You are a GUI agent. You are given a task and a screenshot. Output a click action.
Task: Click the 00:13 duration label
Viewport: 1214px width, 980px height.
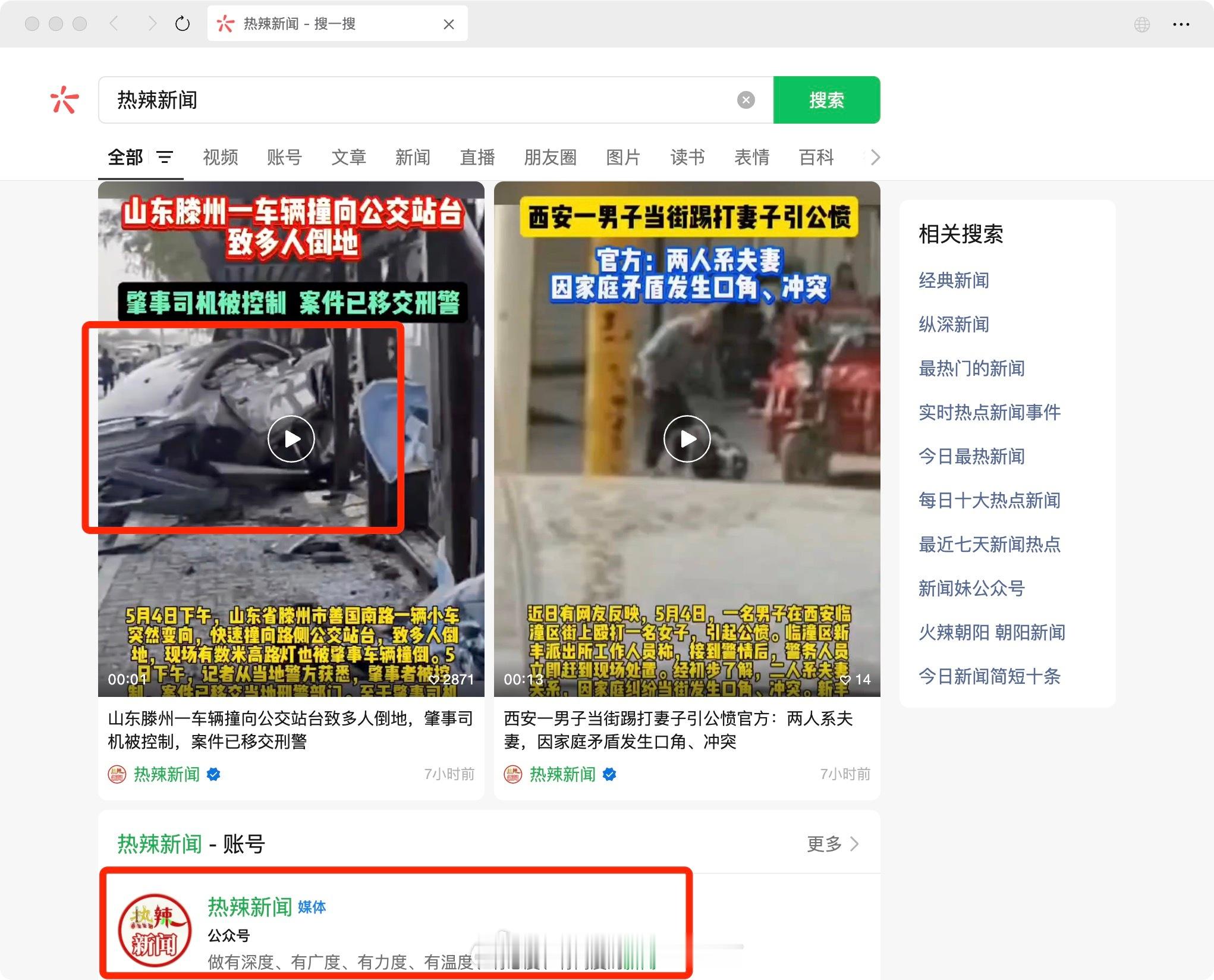pyautogui.click(x=523, y=679)
